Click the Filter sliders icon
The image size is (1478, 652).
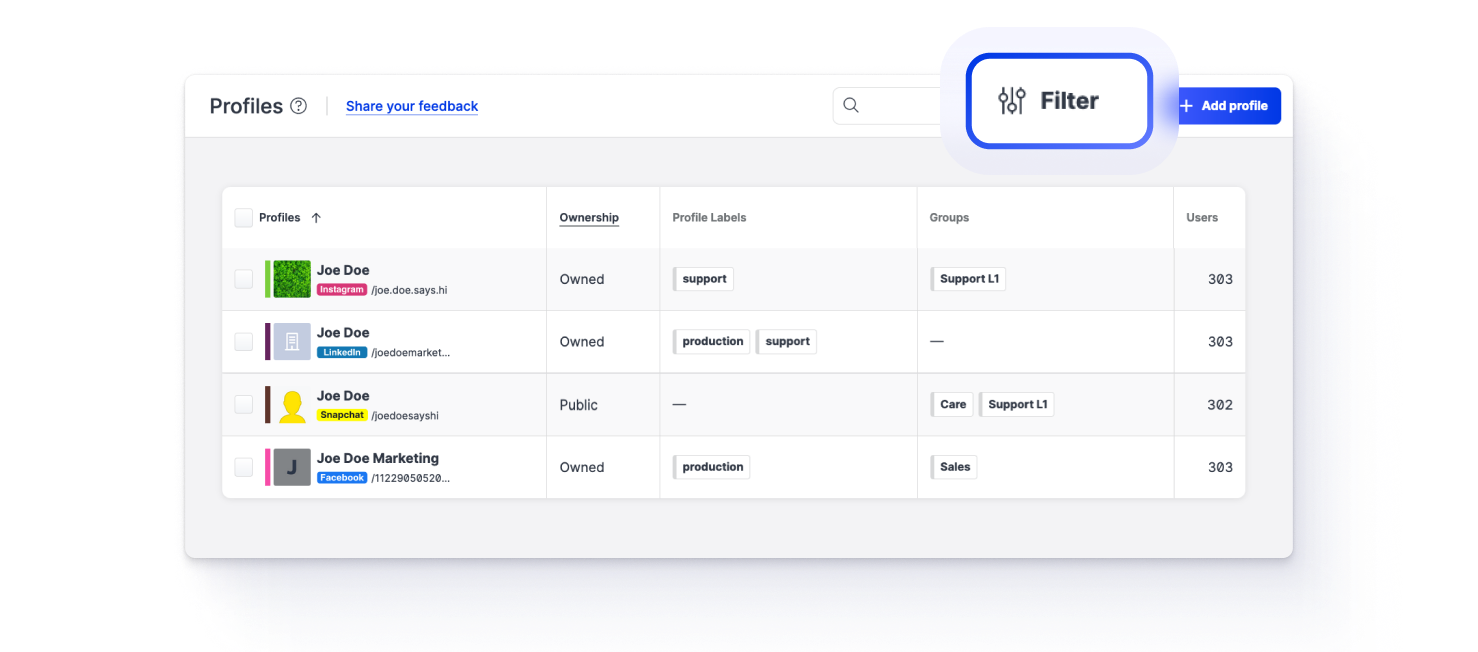point(1012,101)
